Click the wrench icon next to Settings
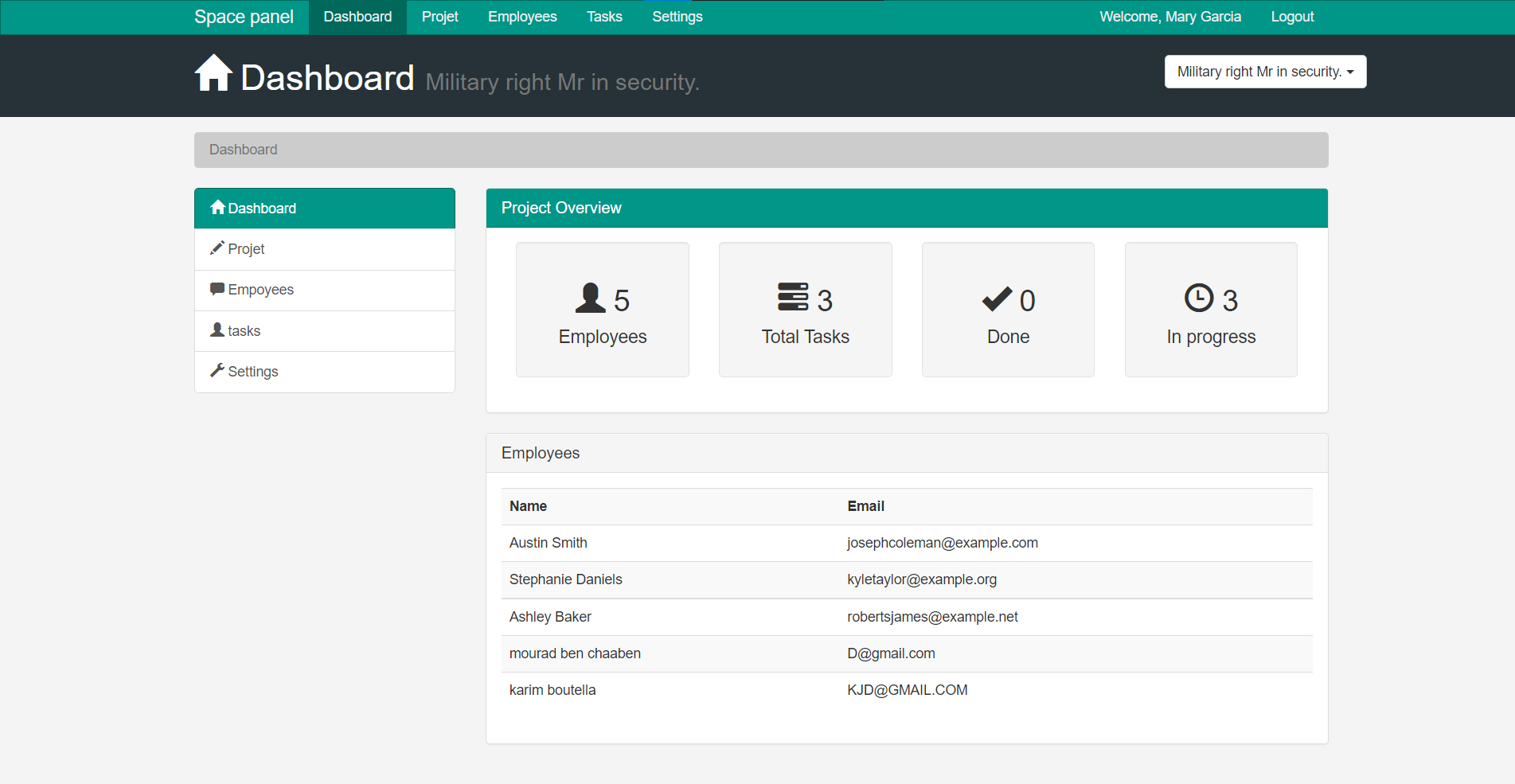1515x784 pixels. click(x=217, y=370)
